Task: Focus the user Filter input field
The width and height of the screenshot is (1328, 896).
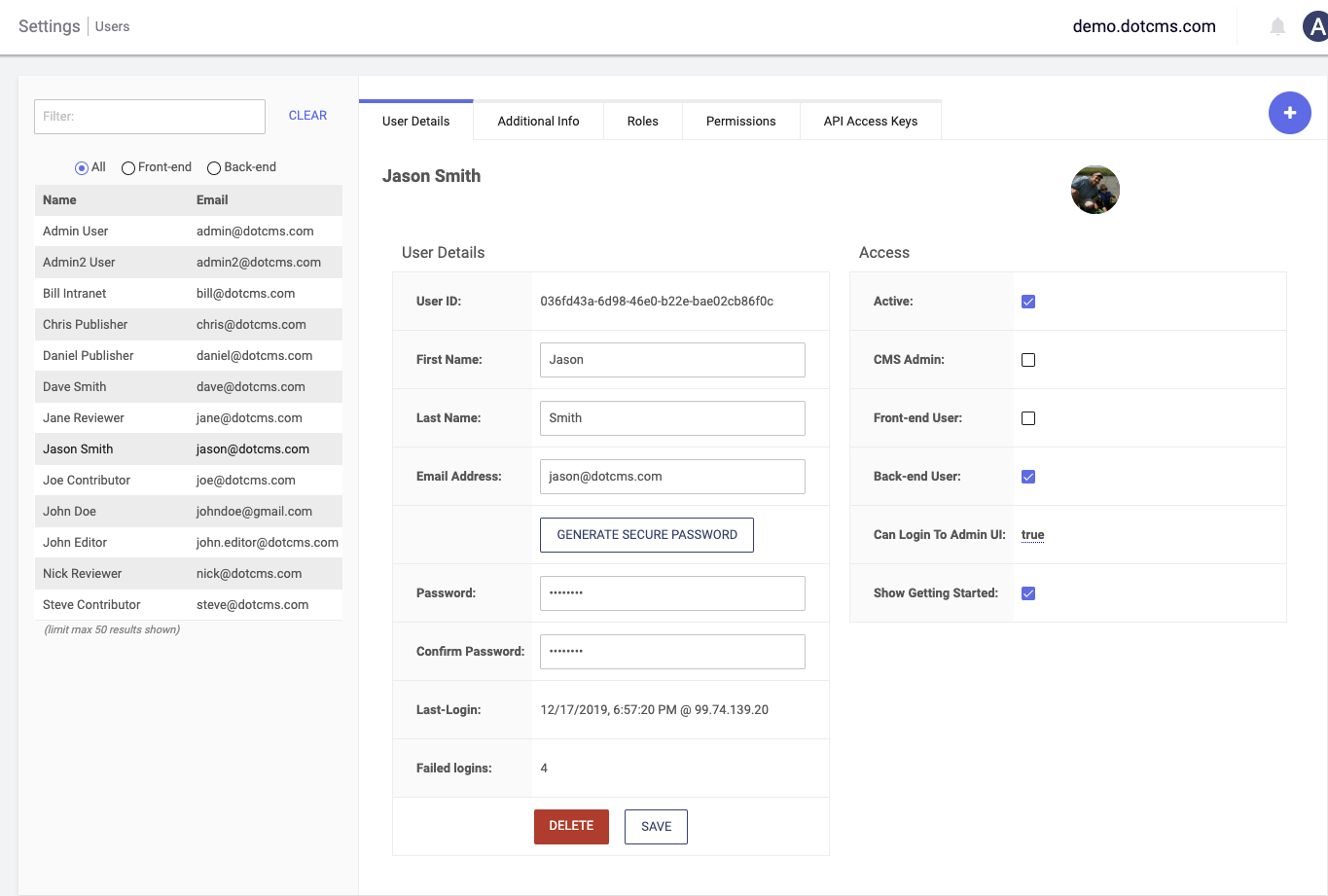Action: coord(150,117)
